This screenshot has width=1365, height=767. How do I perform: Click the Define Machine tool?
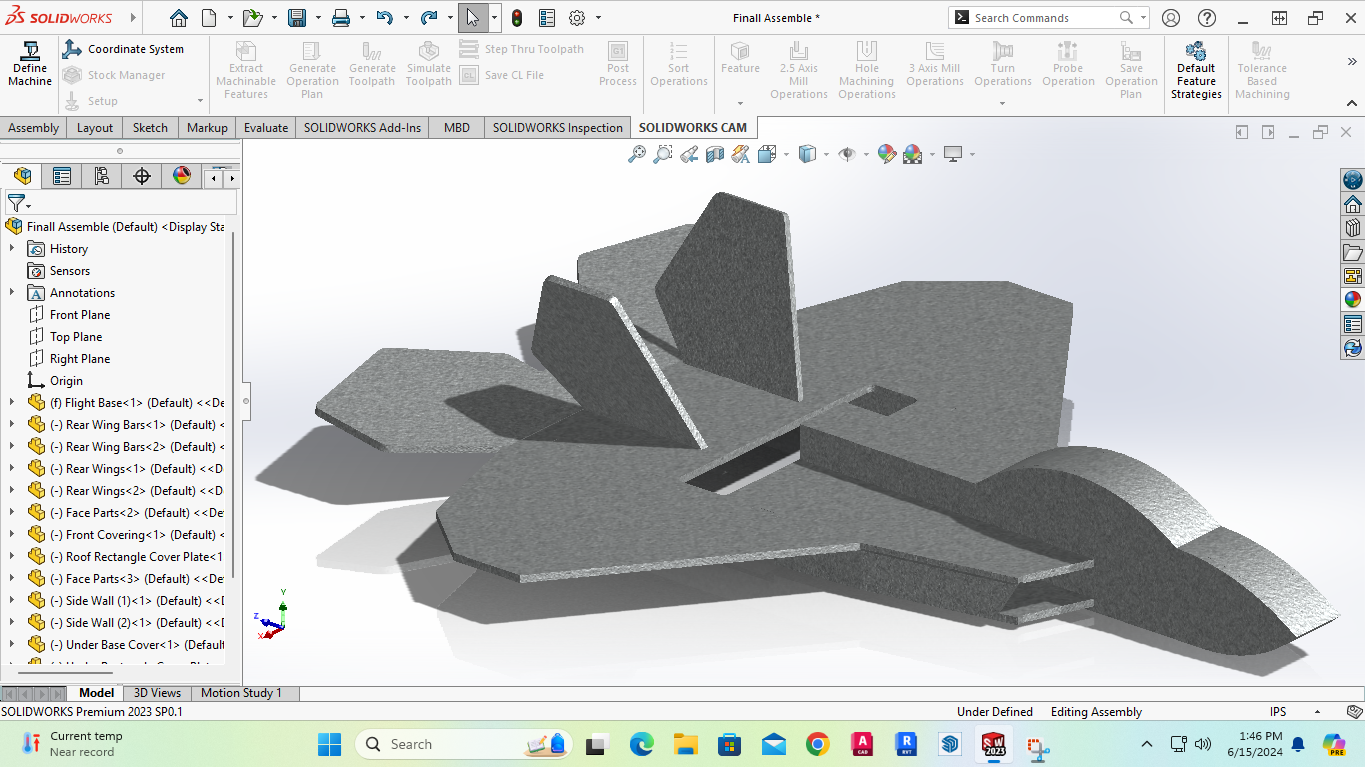(30, 64)
